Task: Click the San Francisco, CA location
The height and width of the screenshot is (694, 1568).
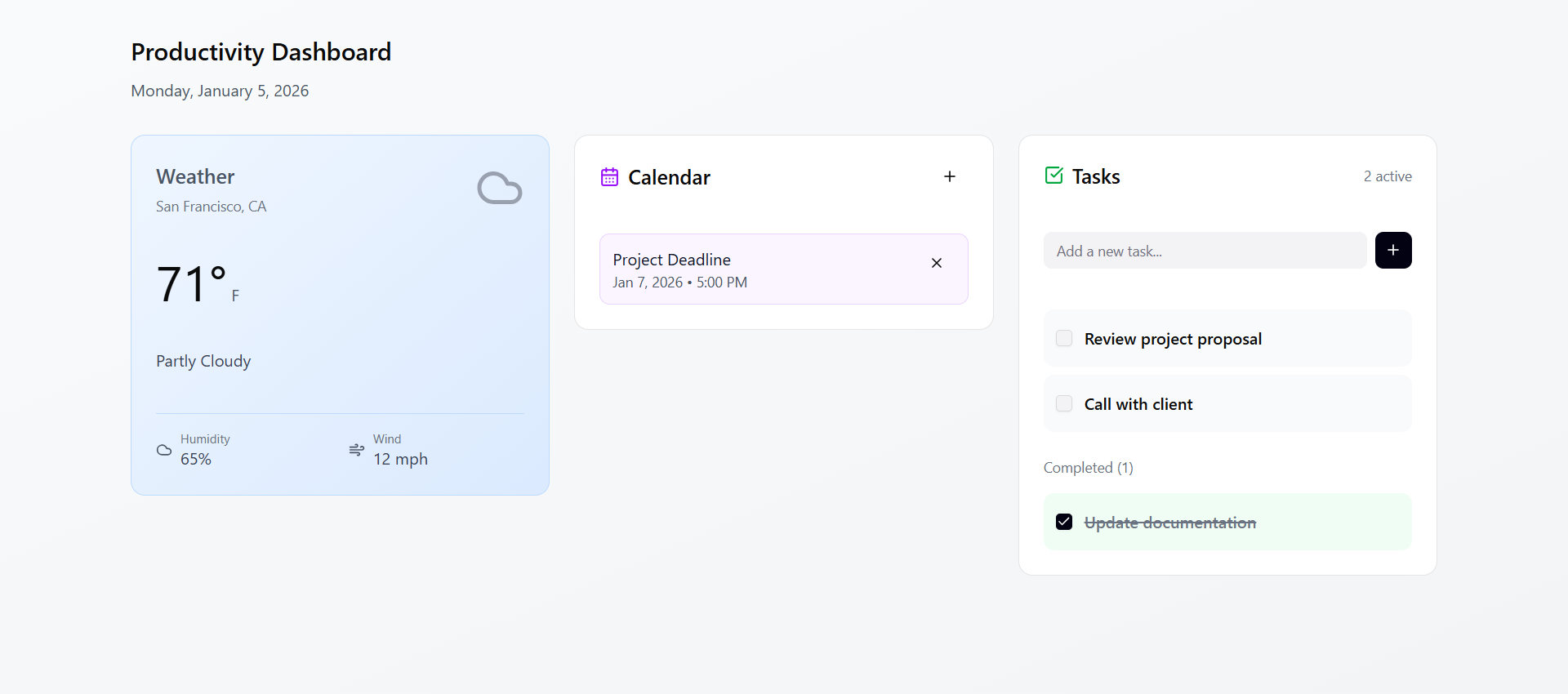Action: coord(211,207)
